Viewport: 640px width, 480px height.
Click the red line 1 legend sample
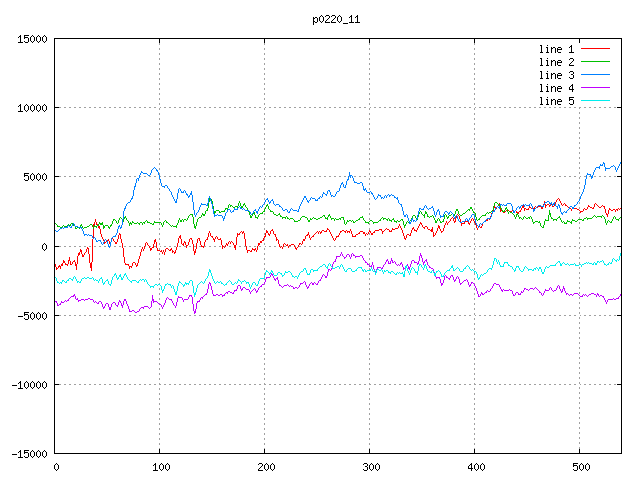(595, 49)
